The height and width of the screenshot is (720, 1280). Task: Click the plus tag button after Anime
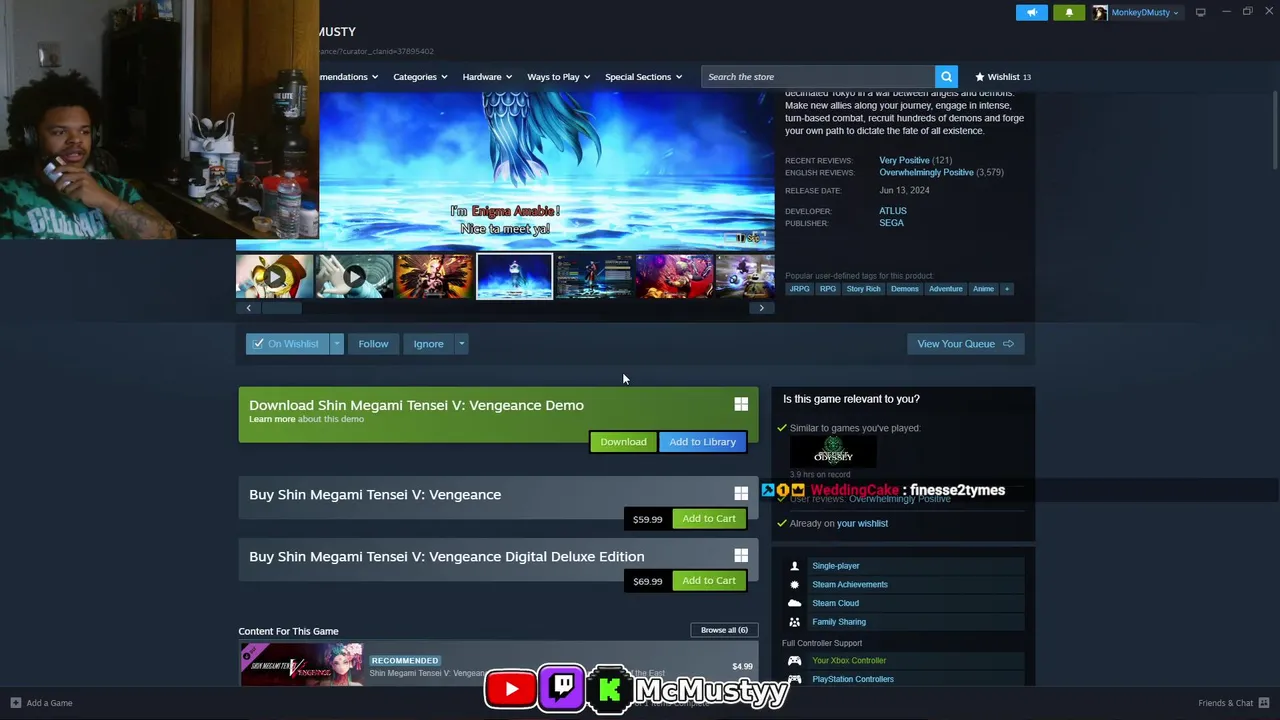tap(1007, 289)
